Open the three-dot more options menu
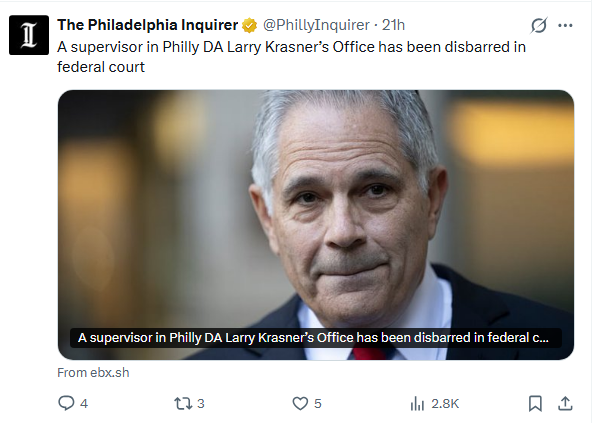This screenshot has height=423, width=600. 566,25
